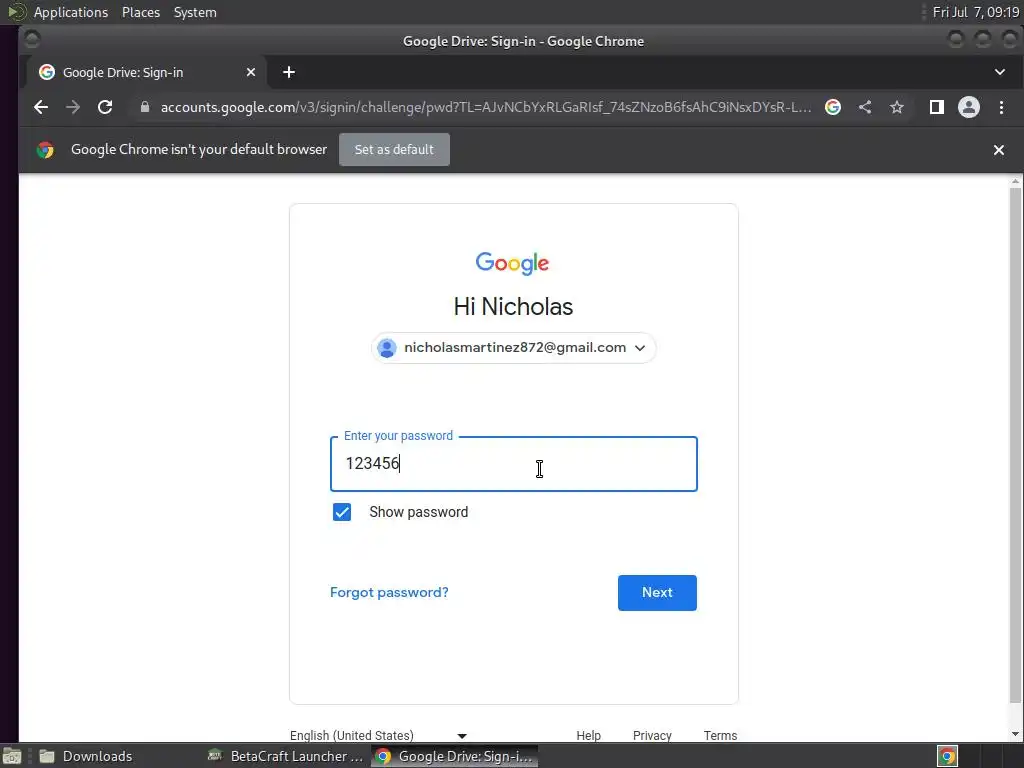The image size is (1024, 768).
Task: Click the scrollbar up arrow
Action: [1015, 181]
